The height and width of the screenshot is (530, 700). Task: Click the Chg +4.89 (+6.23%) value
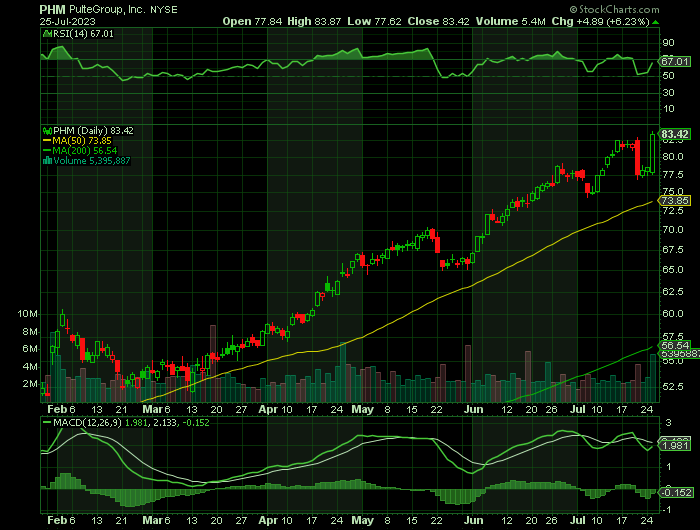tap(600, 21)
